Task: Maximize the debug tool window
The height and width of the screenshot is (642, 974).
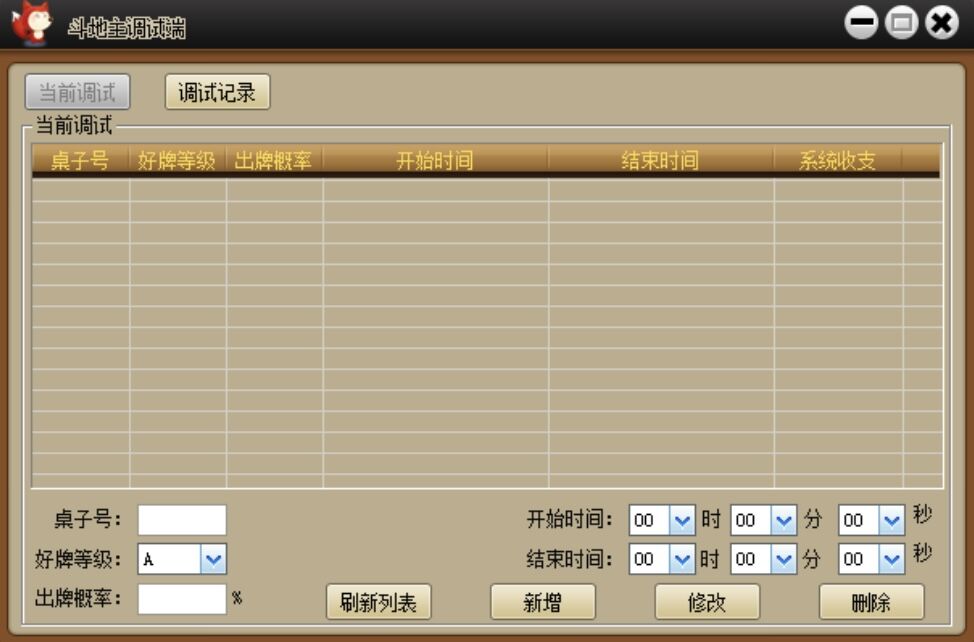Action: 901,23
